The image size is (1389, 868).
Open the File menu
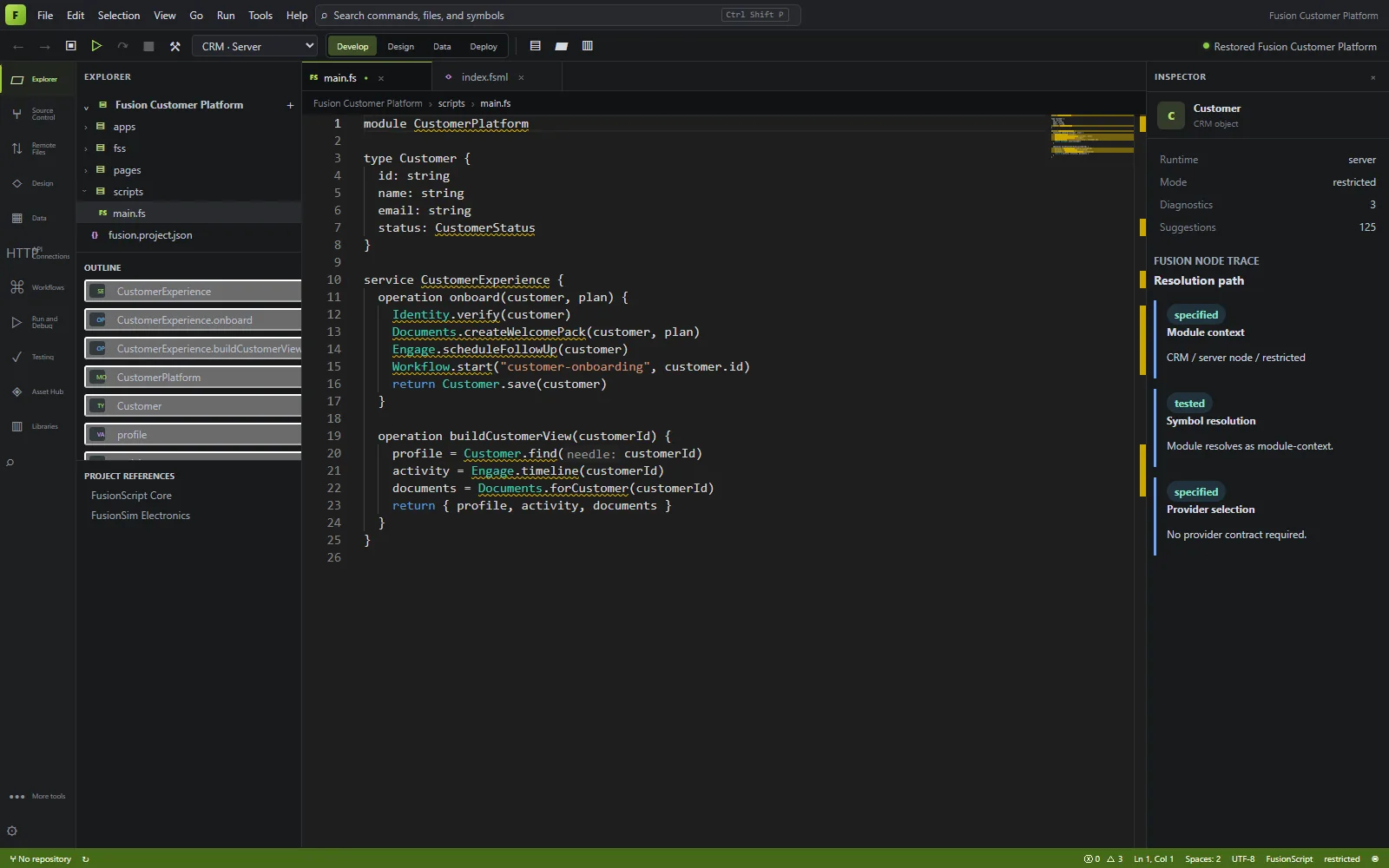(x=45, y=16)
